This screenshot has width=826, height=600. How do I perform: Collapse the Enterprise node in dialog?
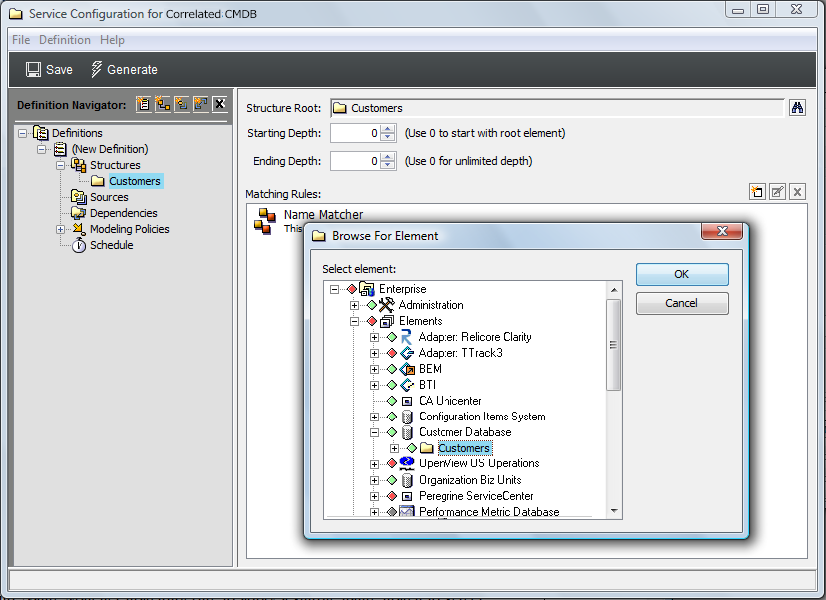pyautogui.click(x=334, y=289)
